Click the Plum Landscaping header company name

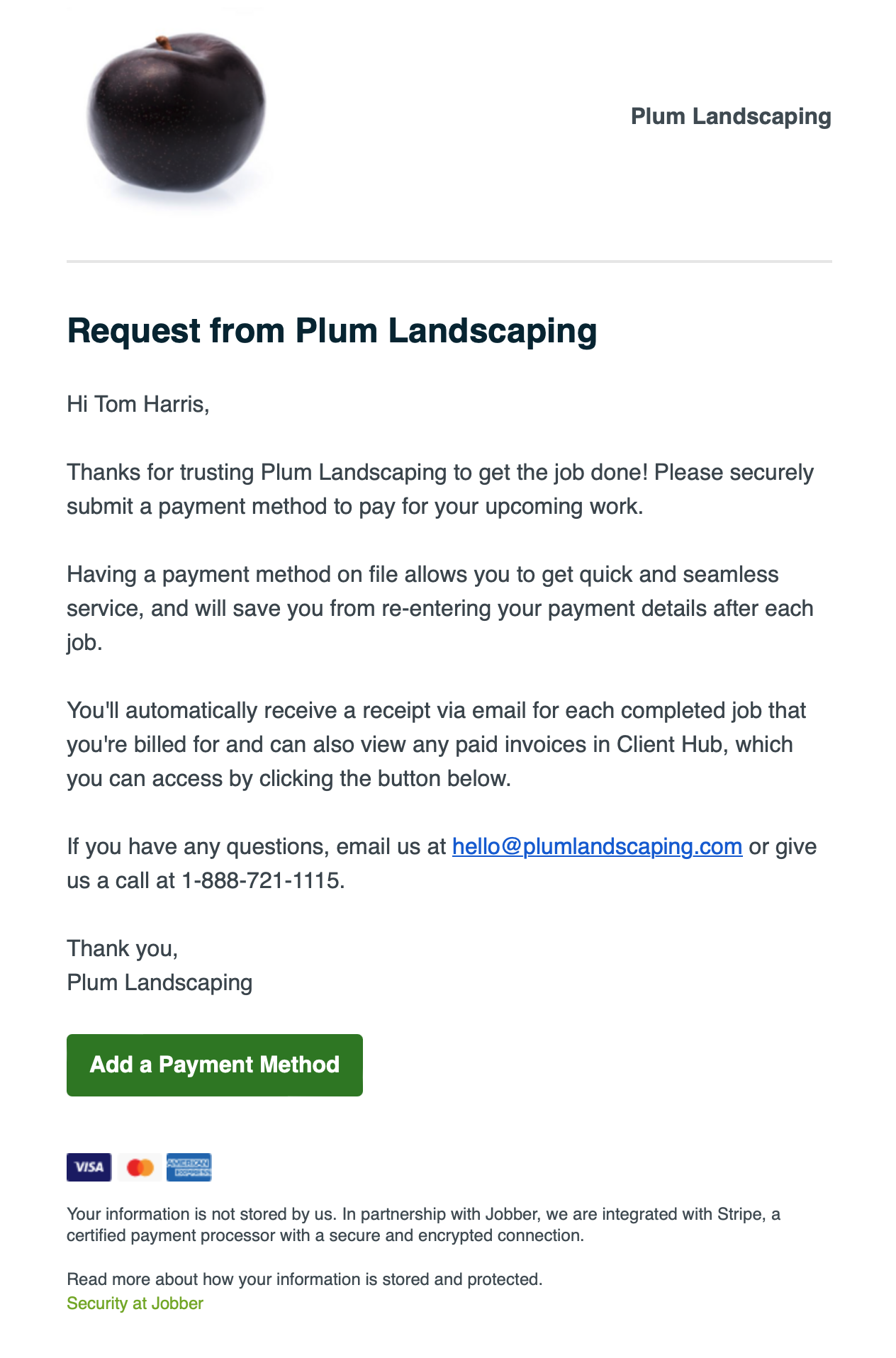click(730, 116)
